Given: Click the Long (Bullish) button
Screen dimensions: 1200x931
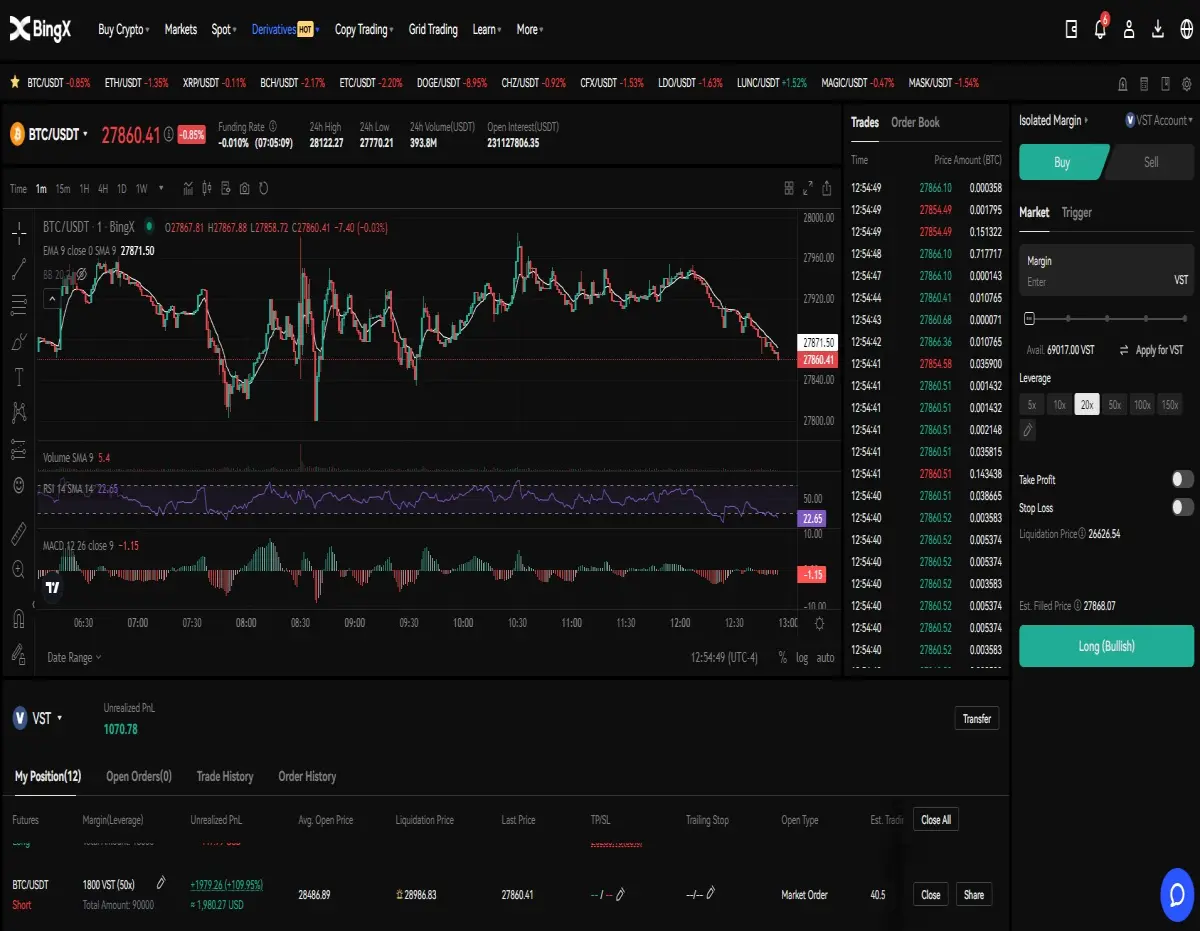Looking at the screenshot, I should click(1106, 646).
